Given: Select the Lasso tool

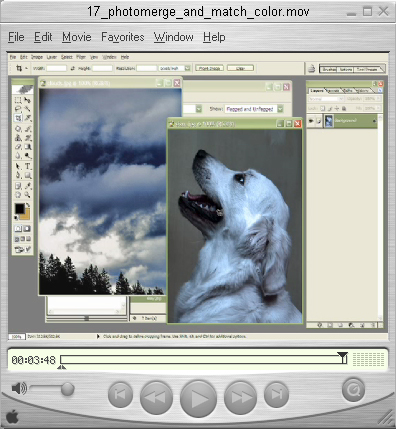Looking at the screenshot, I should pos(18,109).
